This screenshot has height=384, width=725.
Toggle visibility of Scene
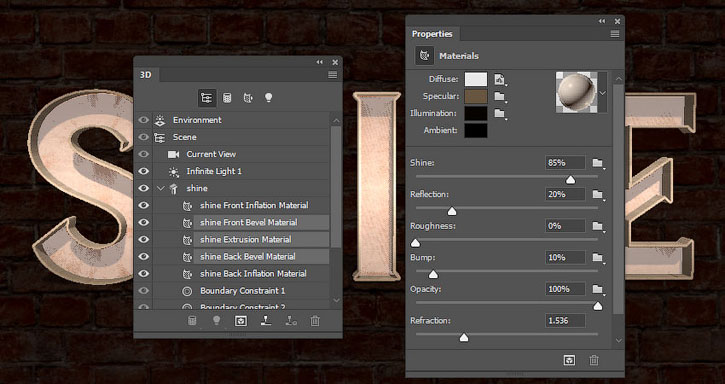coord(143,137)
